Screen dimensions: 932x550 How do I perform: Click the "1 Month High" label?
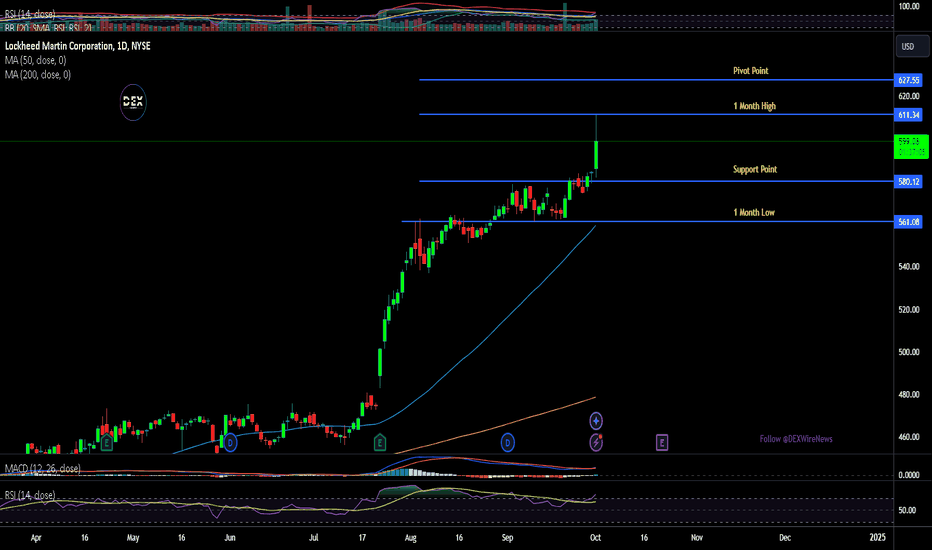(754, 106)
